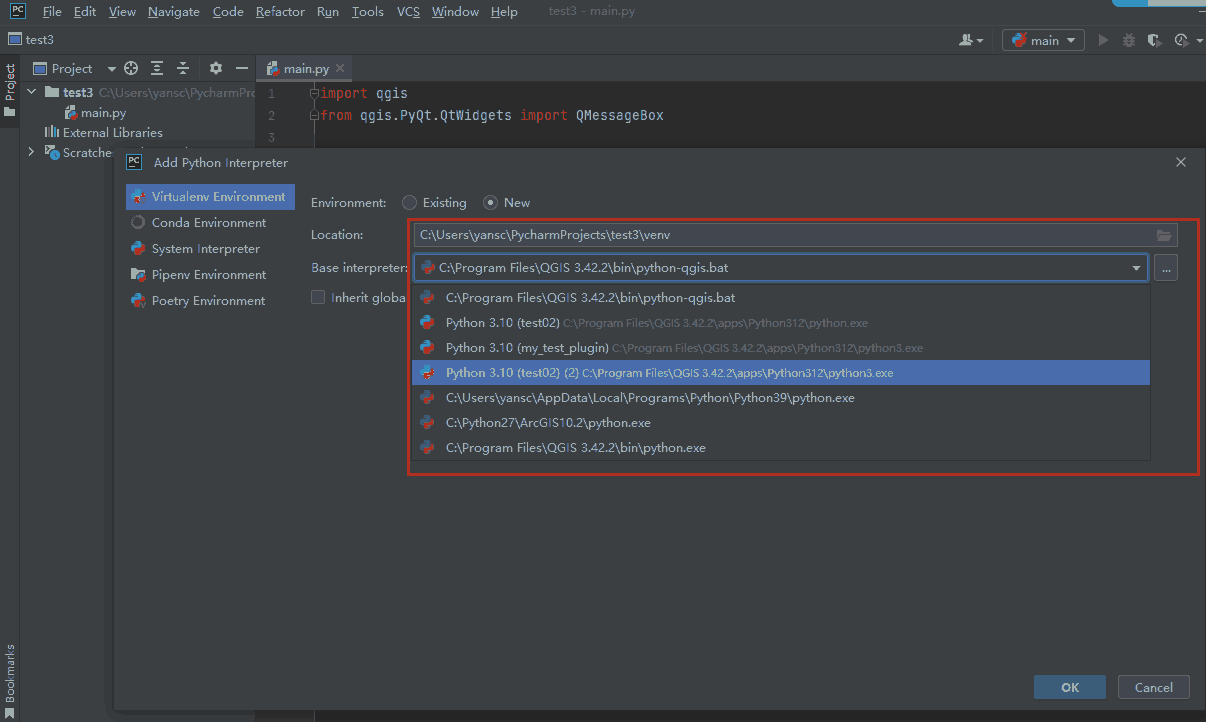The height and width of the screenshot is (722, 1206).
Task: Choose Python 3.10 (test02) (2) option
Action: click(781, 373)
